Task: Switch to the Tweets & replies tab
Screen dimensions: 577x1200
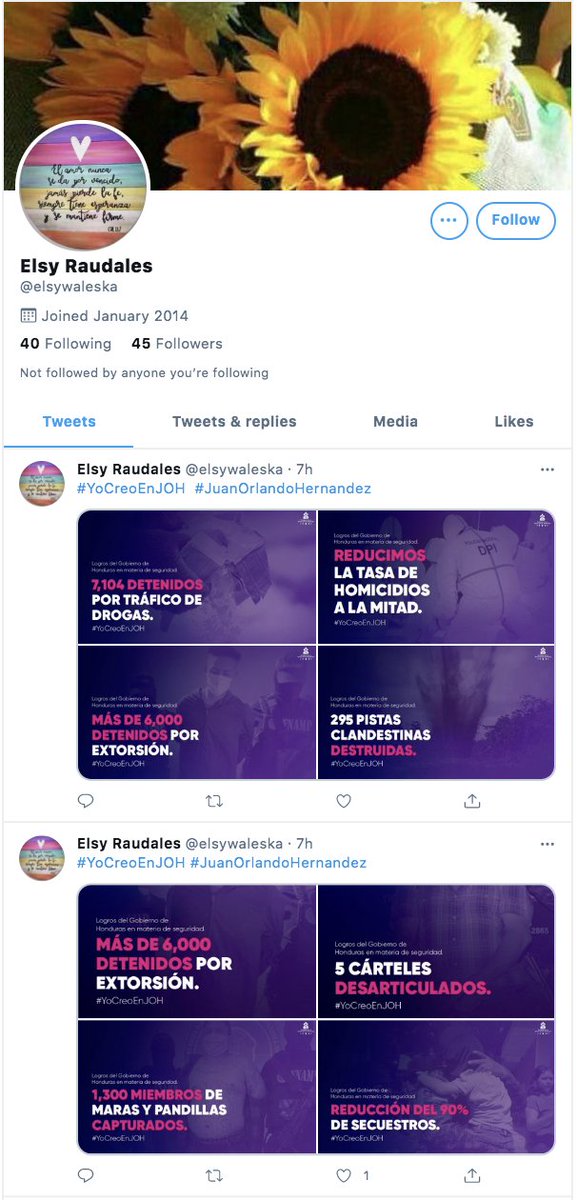Action: point(234,422)
